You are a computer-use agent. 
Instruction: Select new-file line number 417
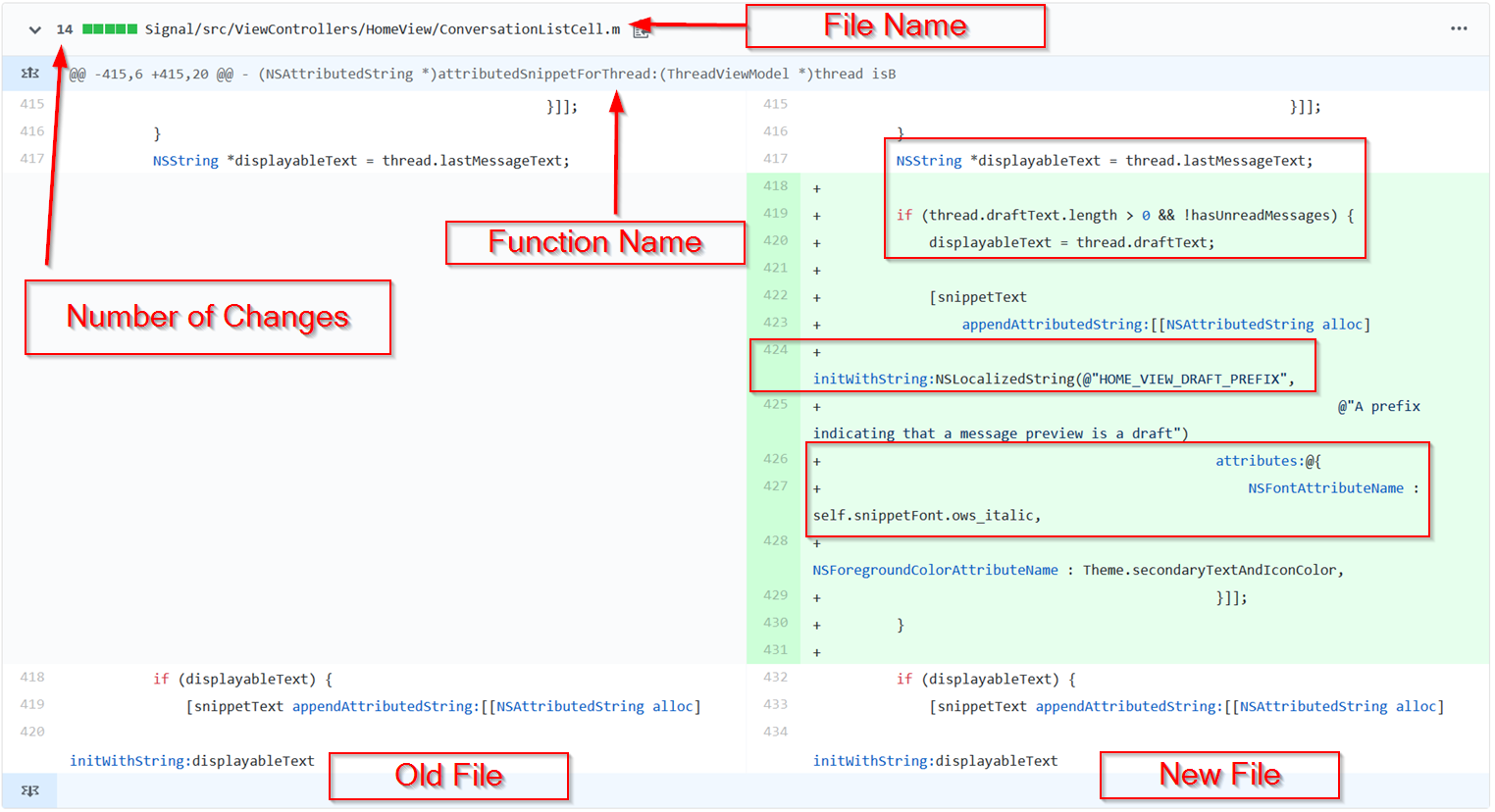coord(776,159)
